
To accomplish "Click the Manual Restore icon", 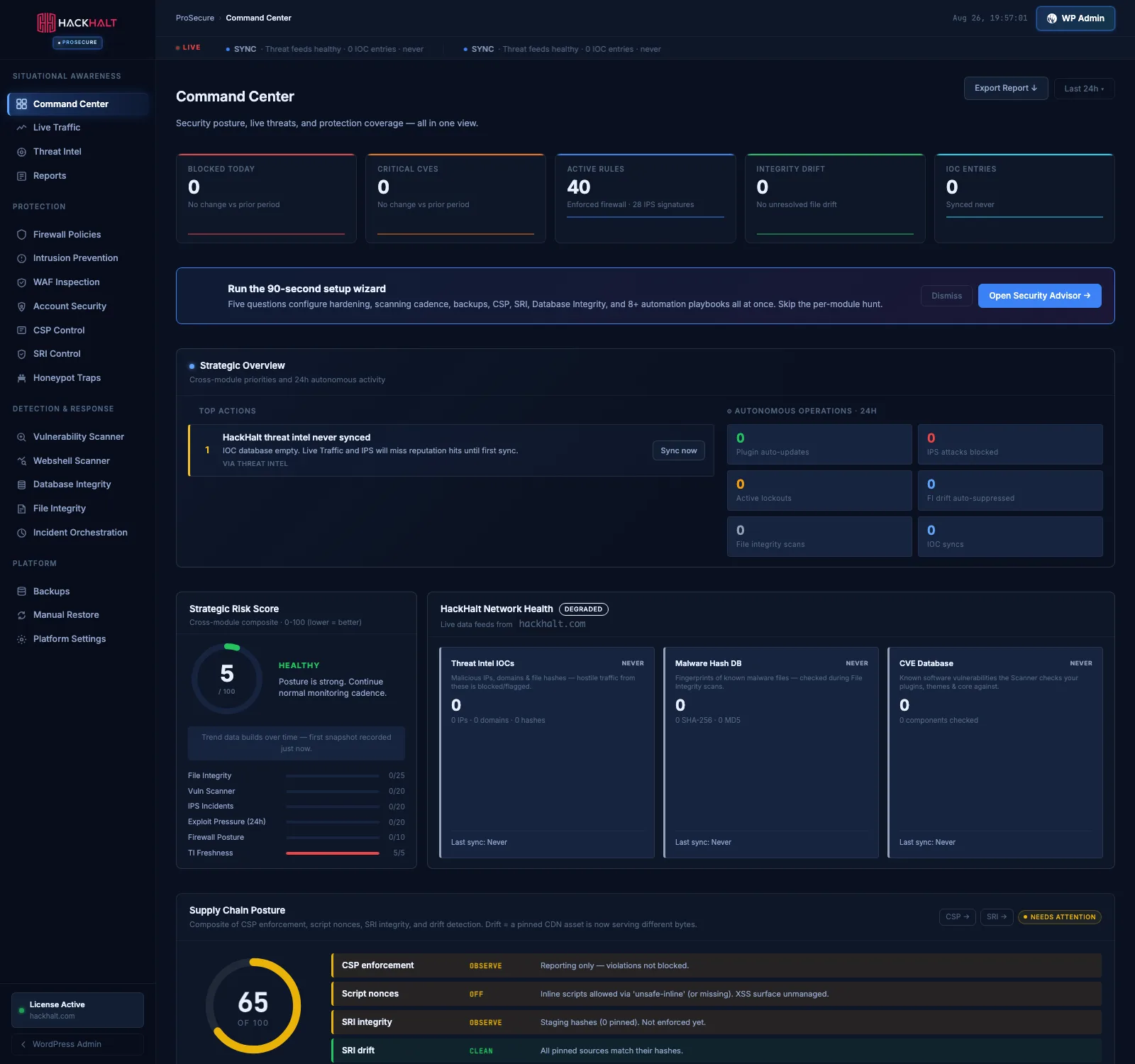I will pos(21,615).
